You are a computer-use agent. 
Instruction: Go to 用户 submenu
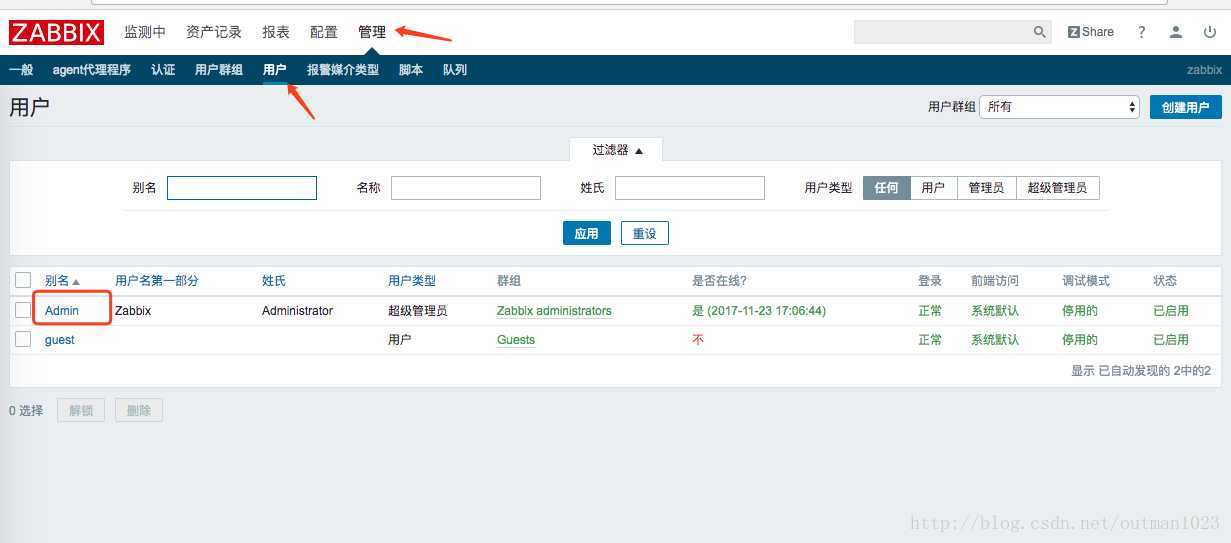click(275, 70)
